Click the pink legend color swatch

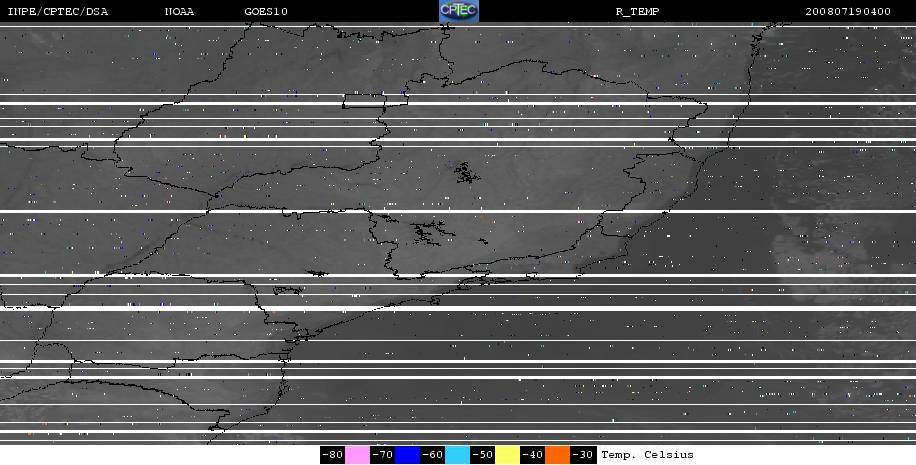pyautogui.click(x=357, y=455)
